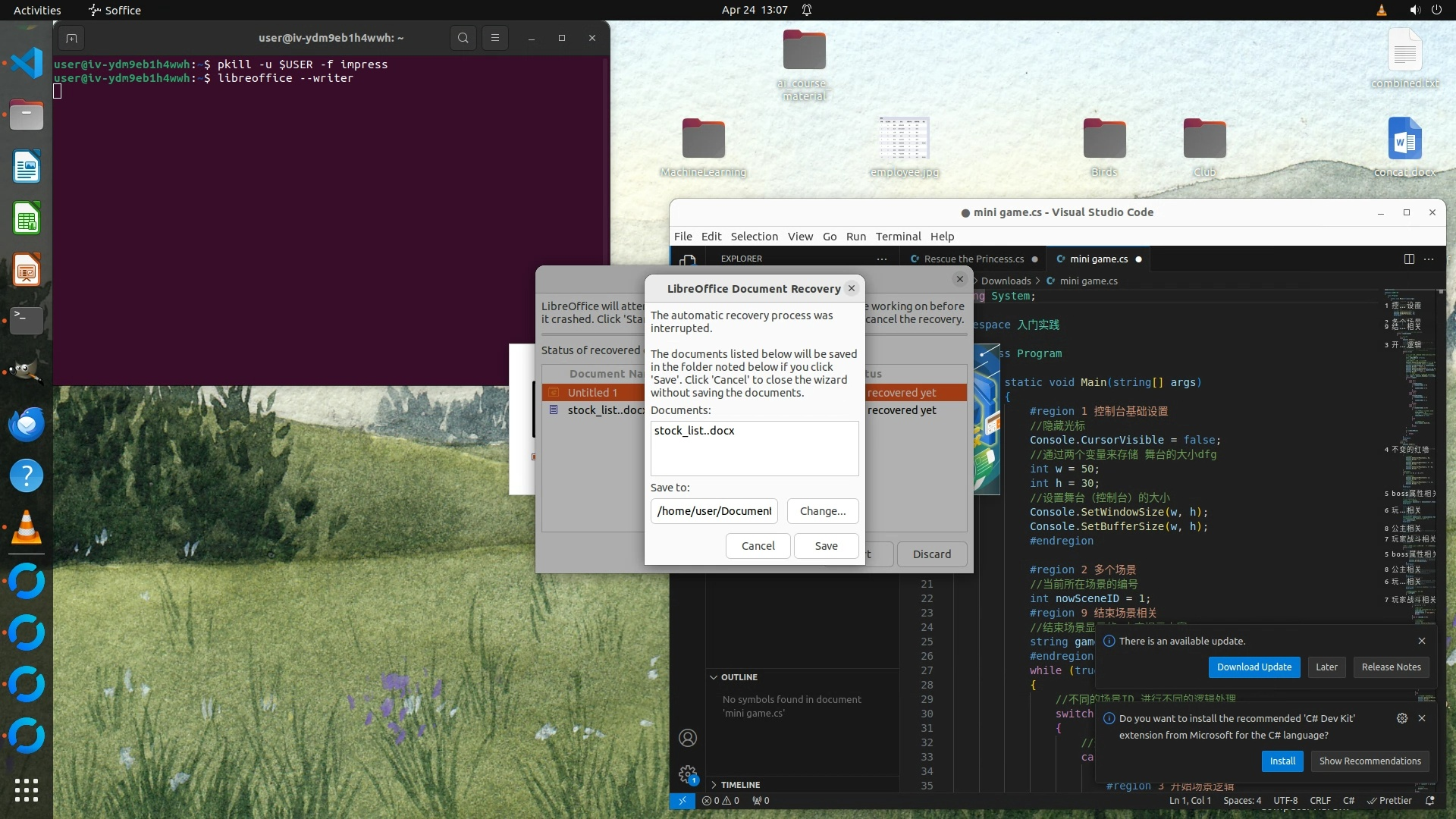Click remote window status bar icon
This screenshot has width=1456, height=819.
point(682,801)
